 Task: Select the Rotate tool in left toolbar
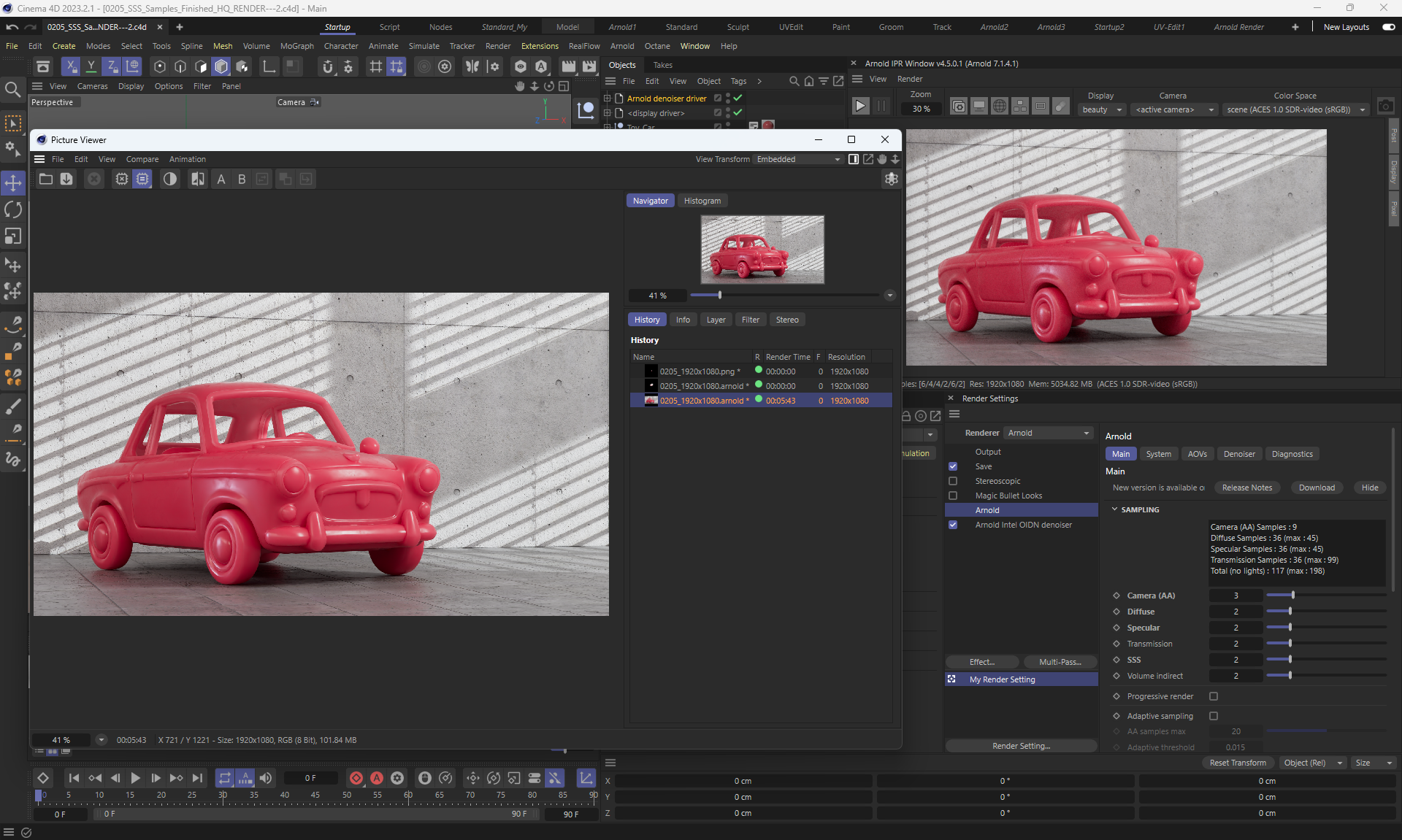coord(13,210)
